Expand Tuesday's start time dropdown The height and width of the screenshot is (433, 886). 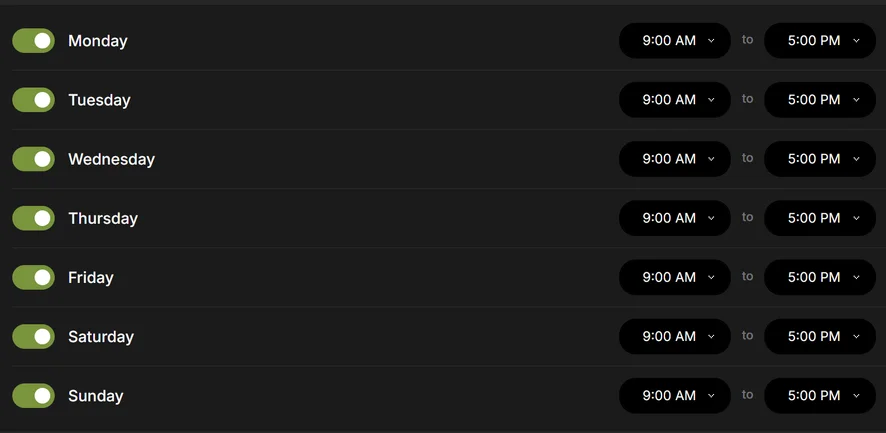click(x=675, y=100)
